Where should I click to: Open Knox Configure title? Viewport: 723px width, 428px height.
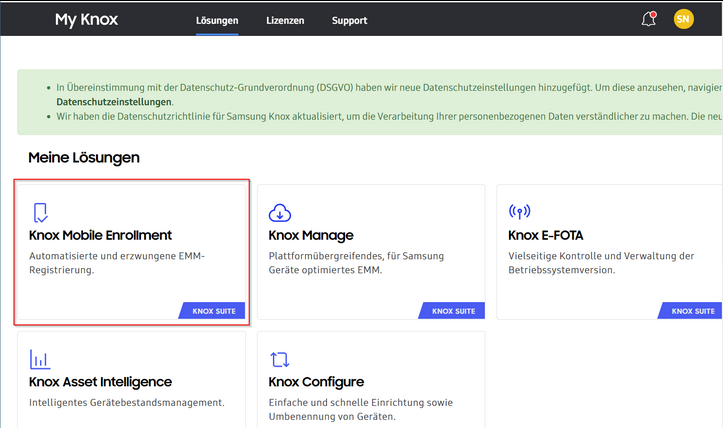[x=316, y=382]
